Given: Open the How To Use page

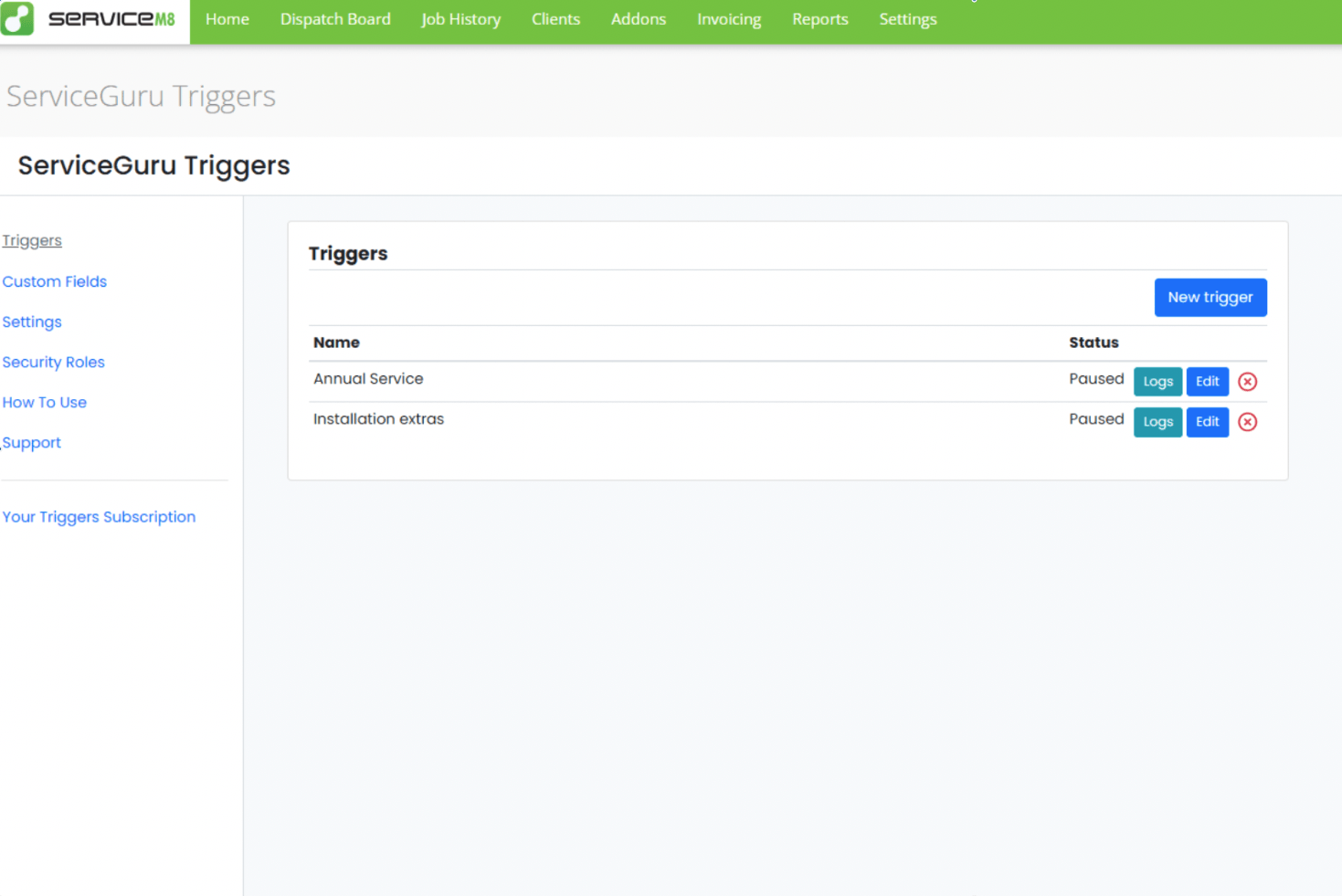Looking at the screenshot, I should (x=45, y=403).
